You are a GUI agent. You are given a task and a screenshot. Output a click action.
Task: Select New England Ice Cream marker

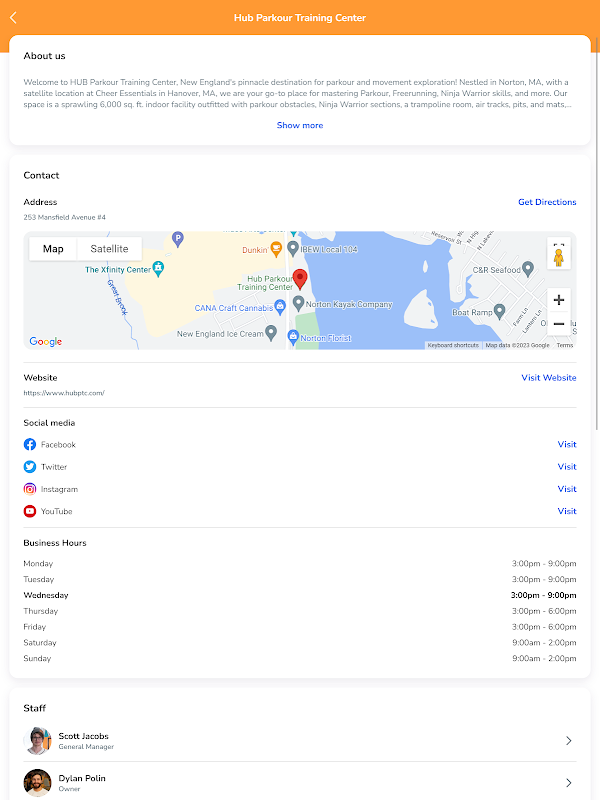tap(271, 333)
